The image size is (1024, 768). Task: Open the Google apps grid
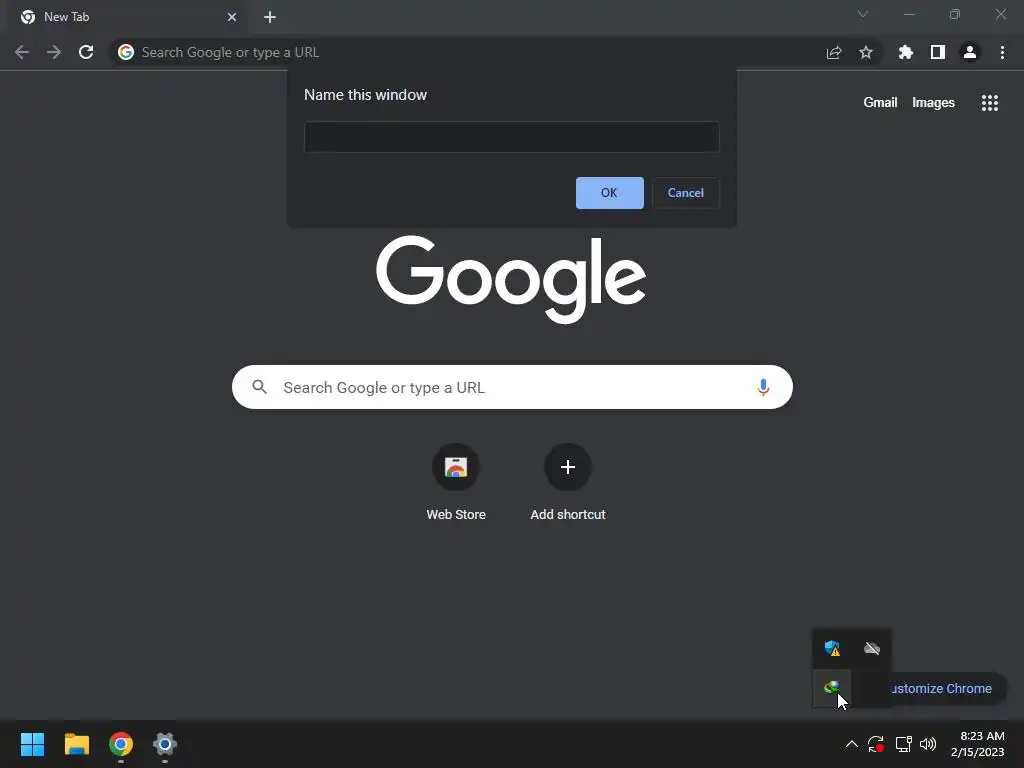point(989,103)
